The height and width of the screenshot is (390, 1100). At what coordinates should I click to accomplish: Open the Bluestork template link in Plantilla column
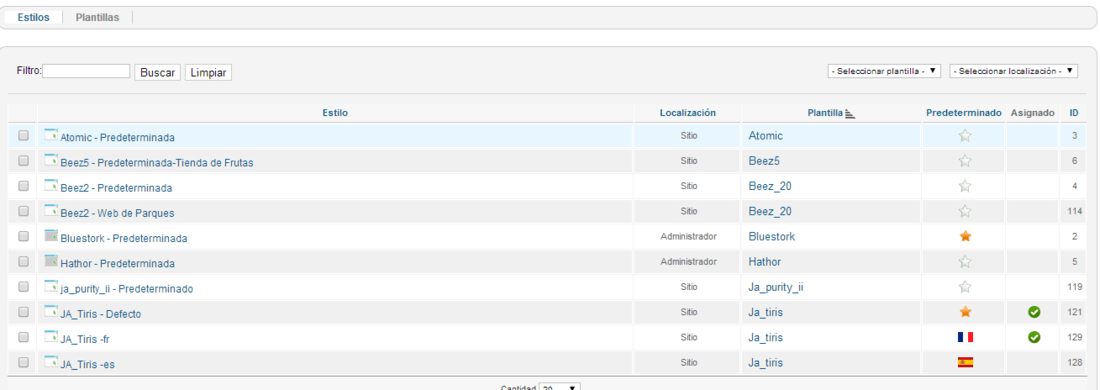point(772,236)
